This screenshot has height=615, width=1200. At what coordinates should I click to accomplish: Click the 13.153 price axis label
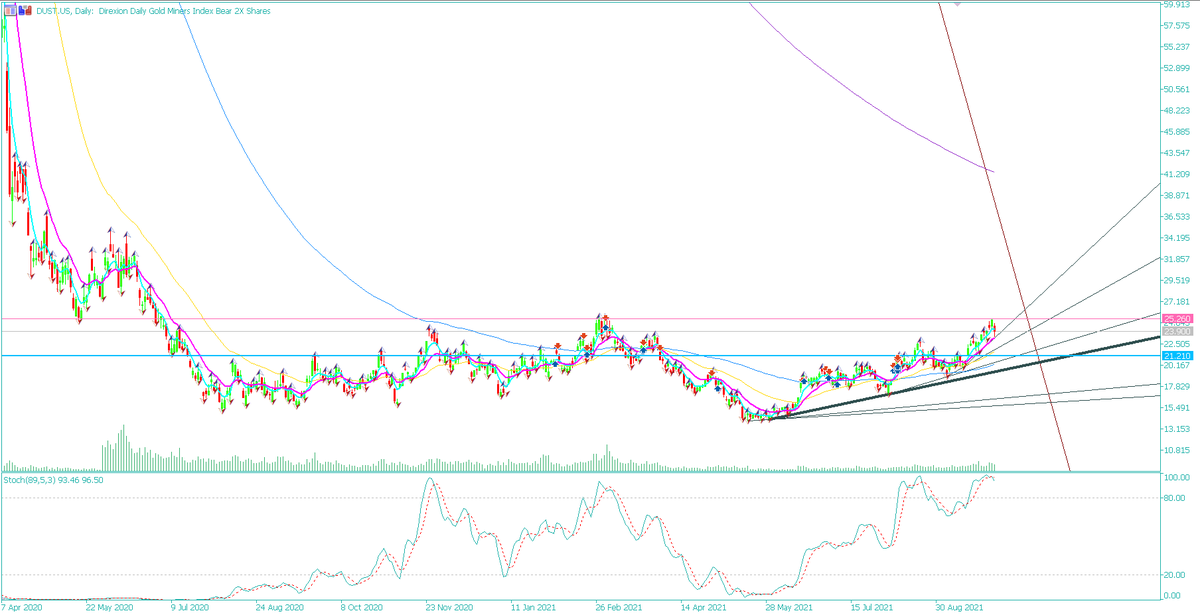[1178, 428]
